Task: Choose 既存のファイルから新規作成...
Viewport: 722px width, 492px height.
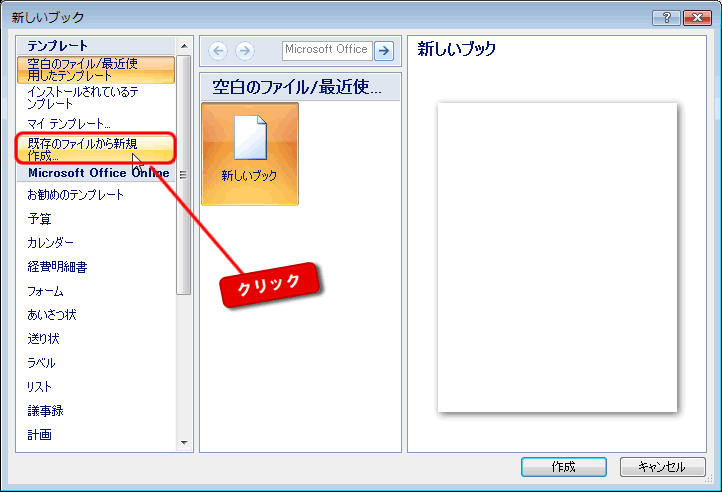Action: 96,149
